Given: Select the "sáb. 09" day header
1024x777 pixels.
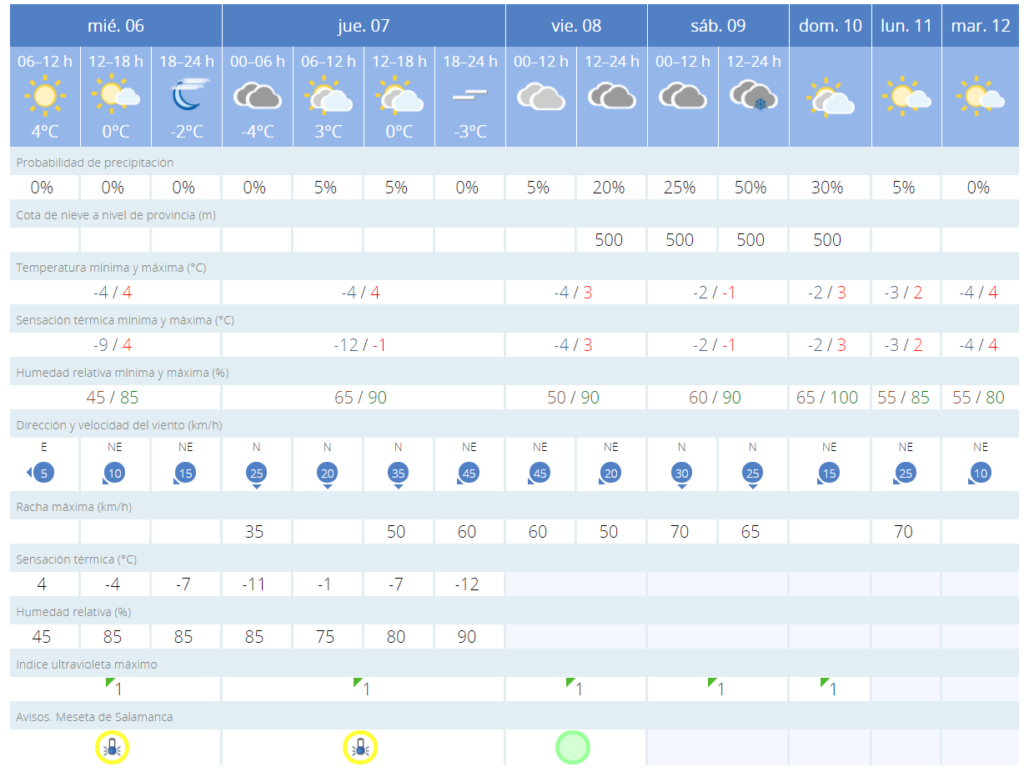Looking at the screenshot, I should tap(718, 25).
